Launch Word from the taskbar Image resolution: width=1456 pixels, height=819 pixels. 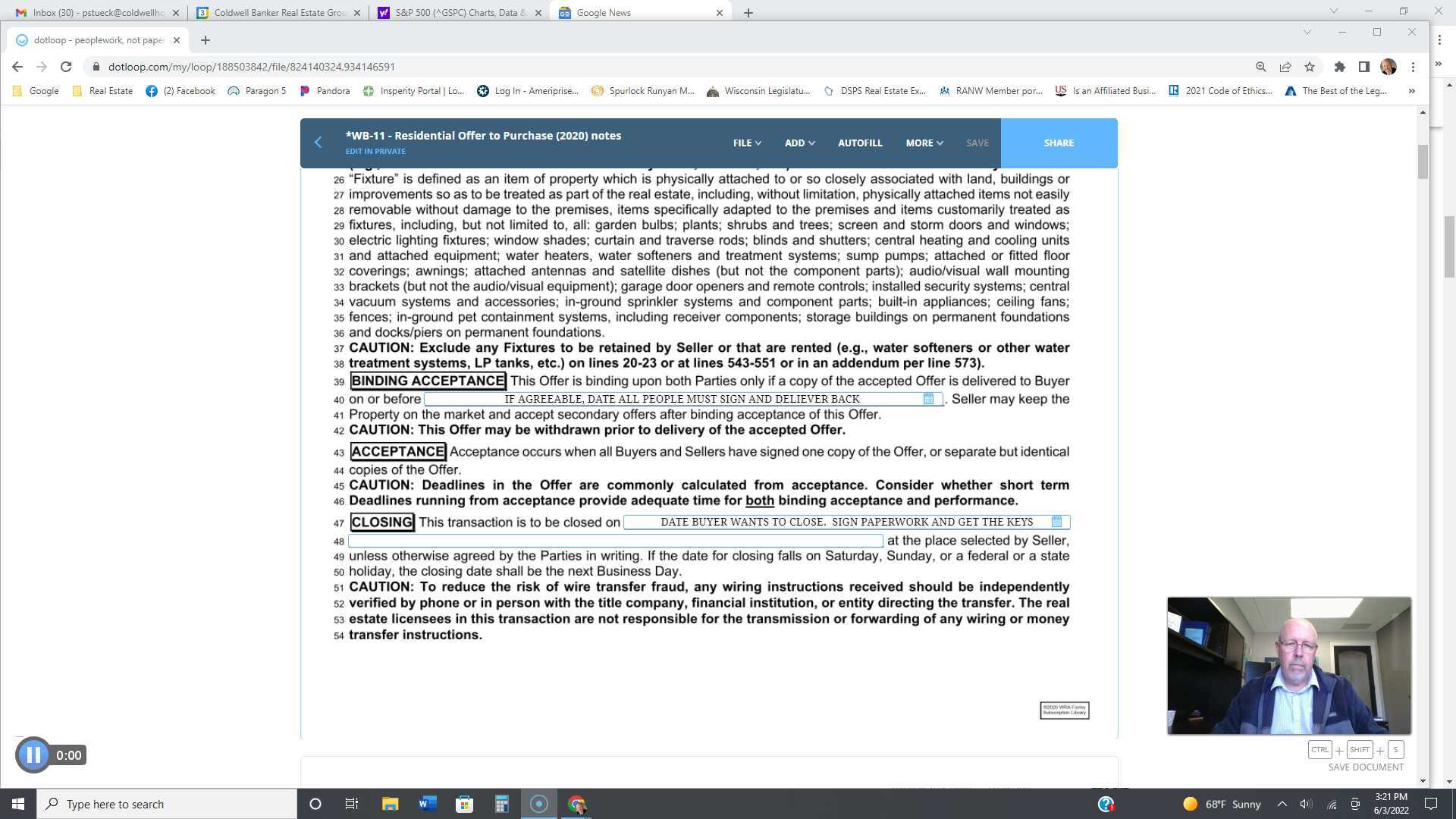click(427, 804)
